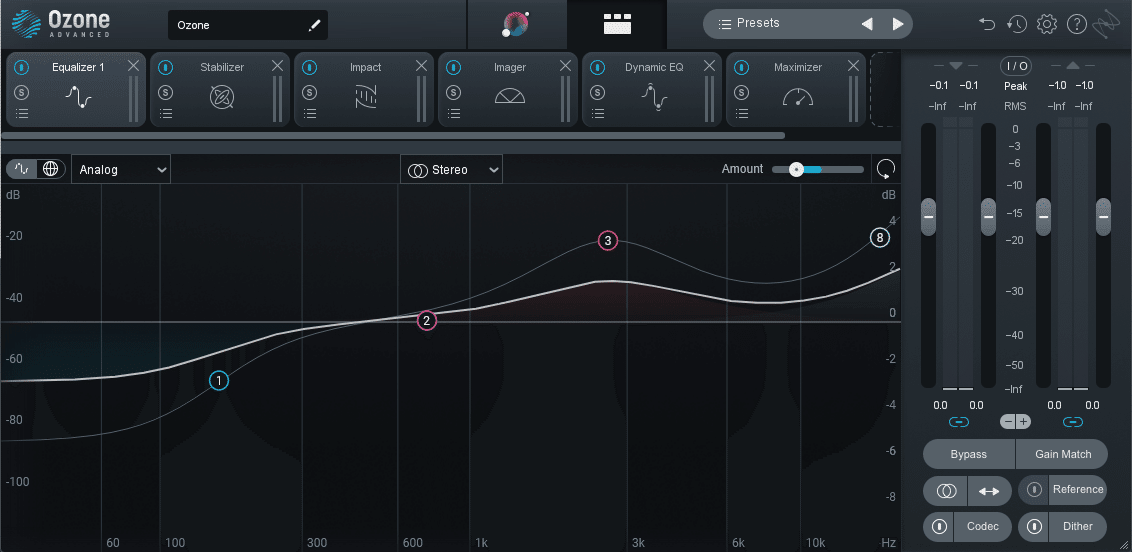1132x552 pixels.
Task: Click the reset Amount circular arrow icon
Action: pos(886,170)
